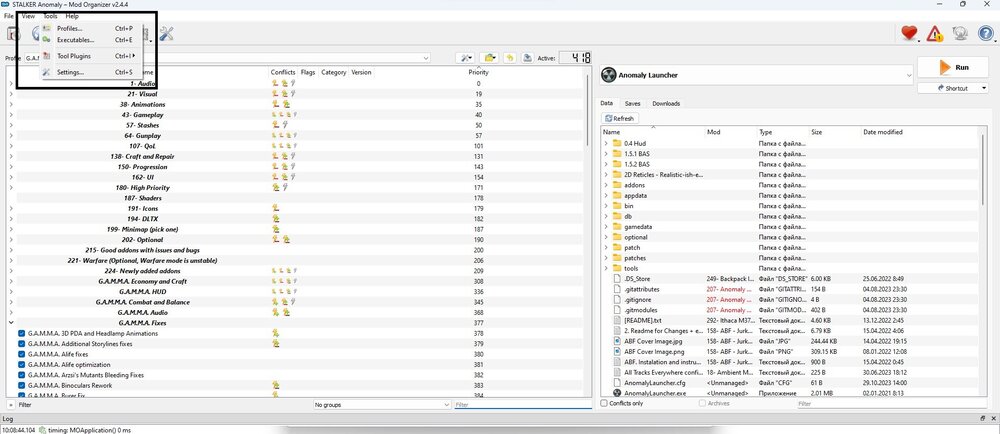Viewport: 1000px width, 434px height.
Task: Collapse the G.A.M.M.A. Fixes separator
Action: (x=11, y=323)
